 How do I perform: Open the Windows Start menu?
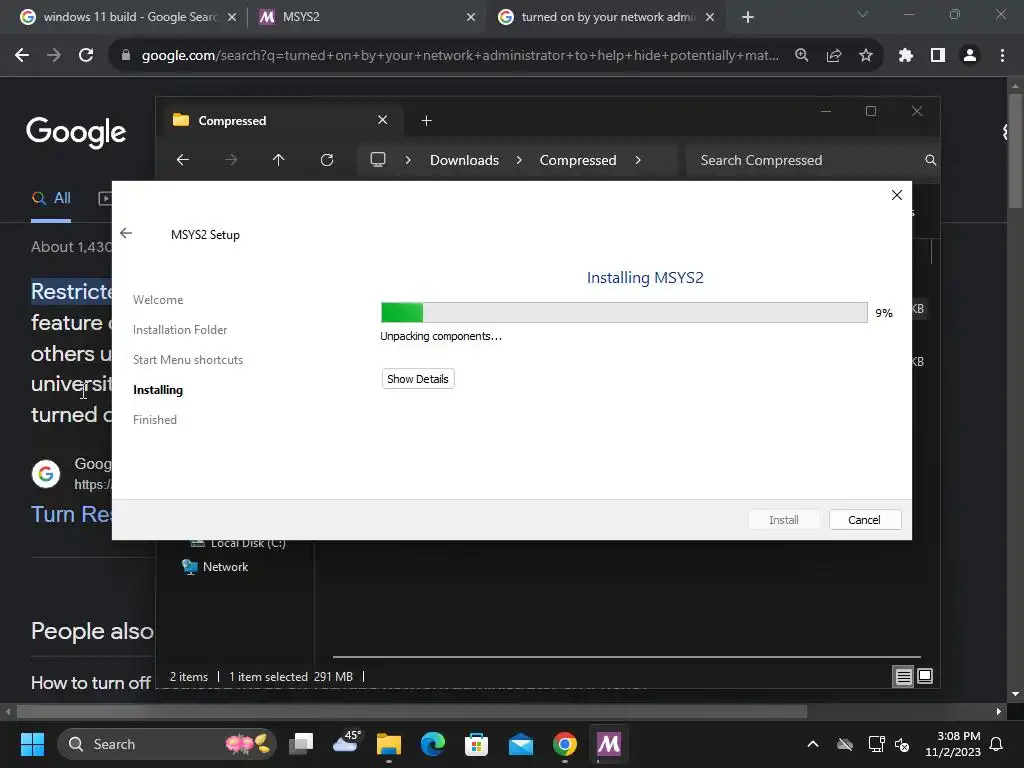[32, 744]
